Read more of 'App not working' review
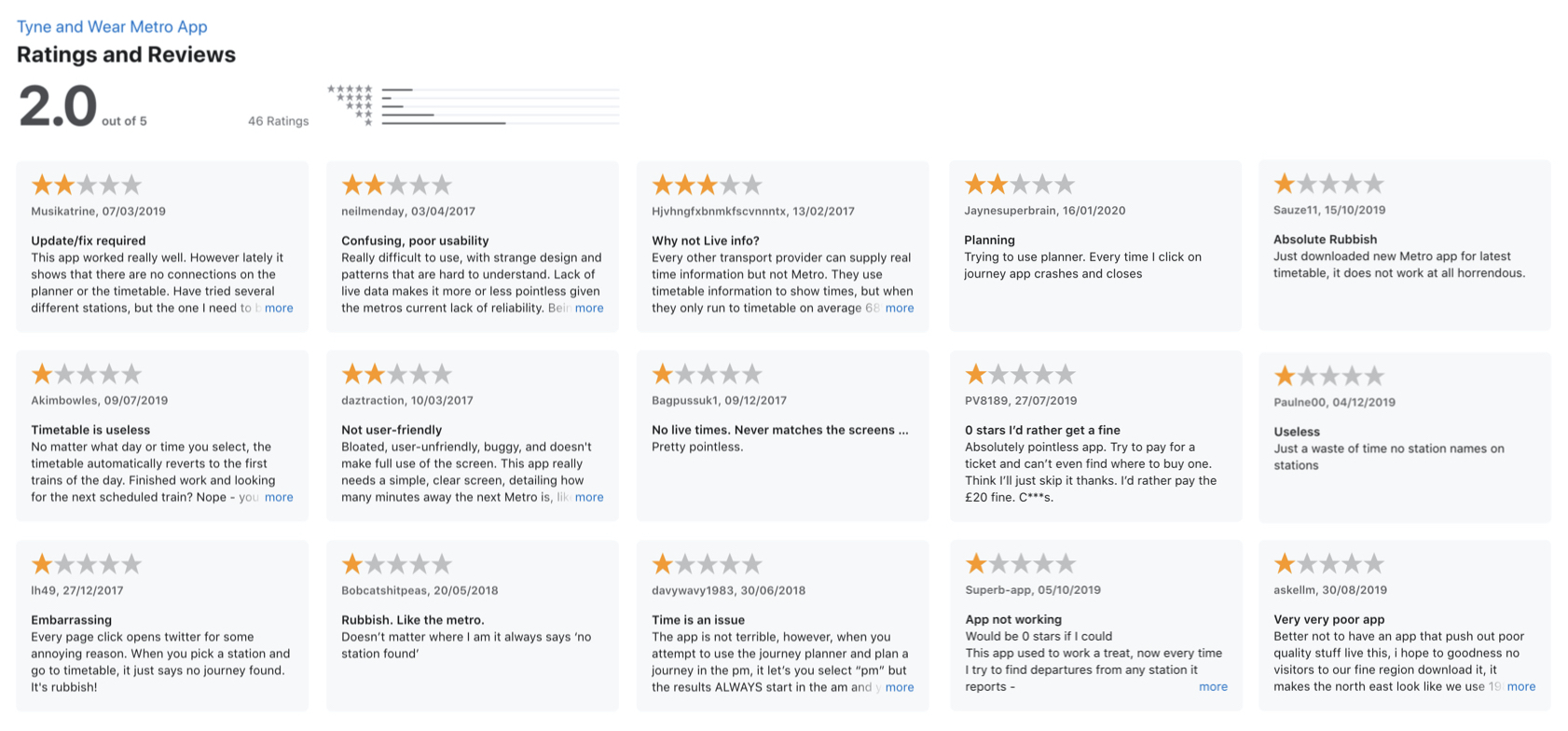The image size is (1568, 731). point(1213,687)
